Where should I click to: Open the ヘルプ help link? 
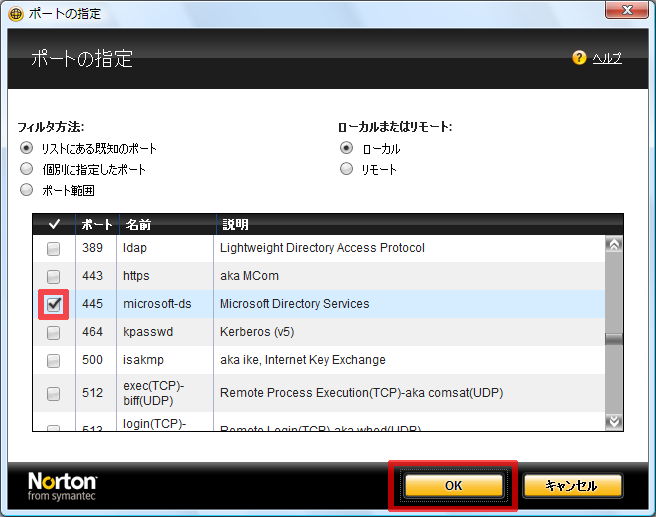click(606, 58)
